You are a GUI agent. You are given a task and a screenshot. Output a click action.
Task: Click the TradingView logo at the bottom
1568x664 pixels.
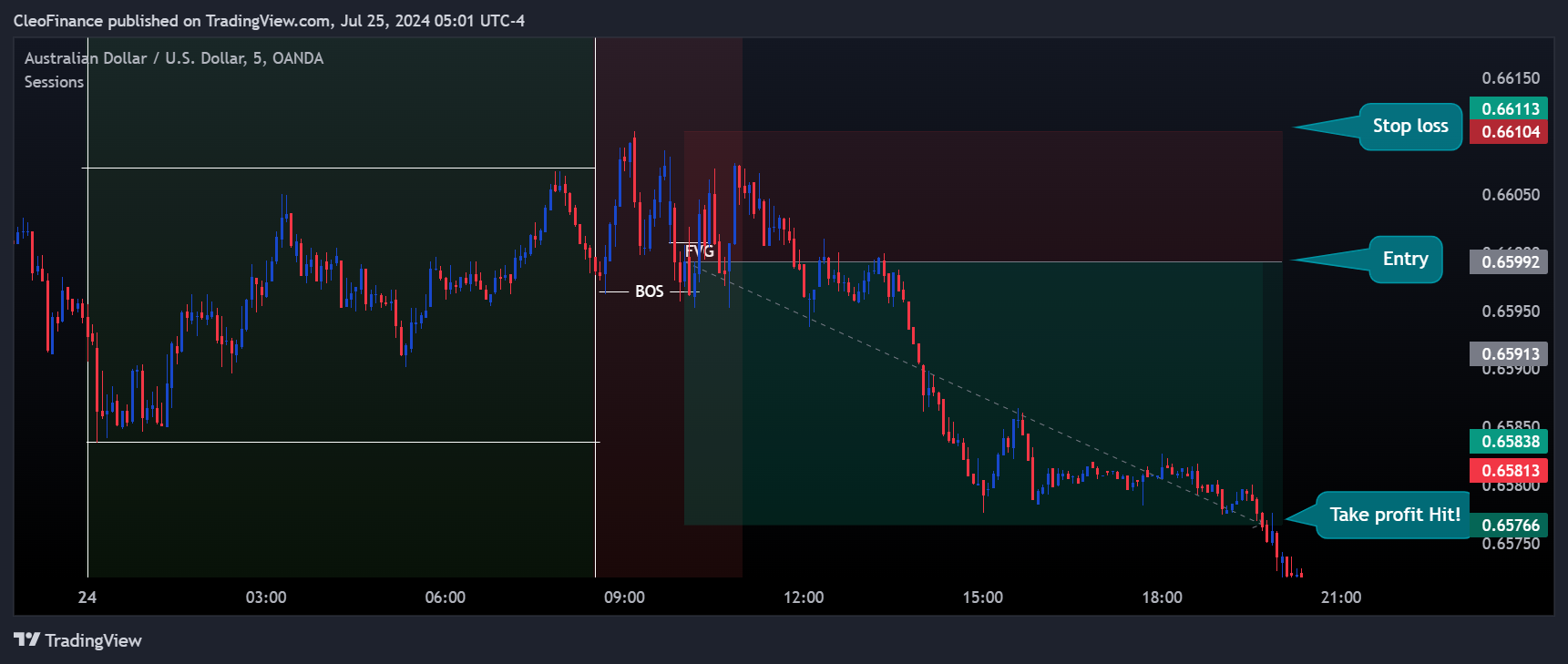click(78, 640)
